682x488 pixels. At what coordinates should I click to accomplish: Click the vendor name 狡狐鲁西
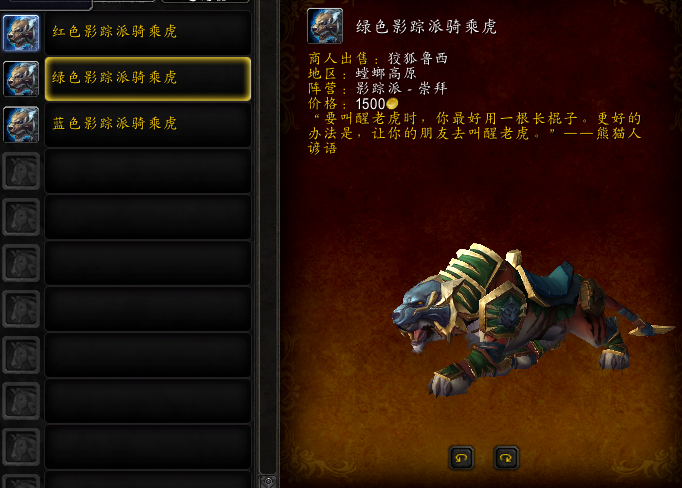[x=418, y=58]
